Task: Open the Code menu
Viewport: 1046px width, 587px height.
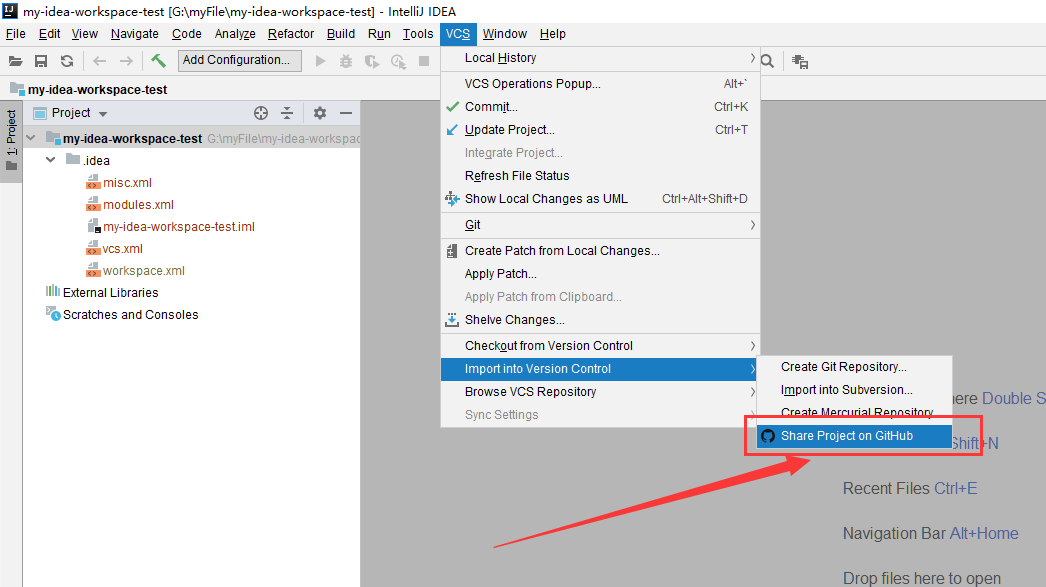Action: point(186,33)
